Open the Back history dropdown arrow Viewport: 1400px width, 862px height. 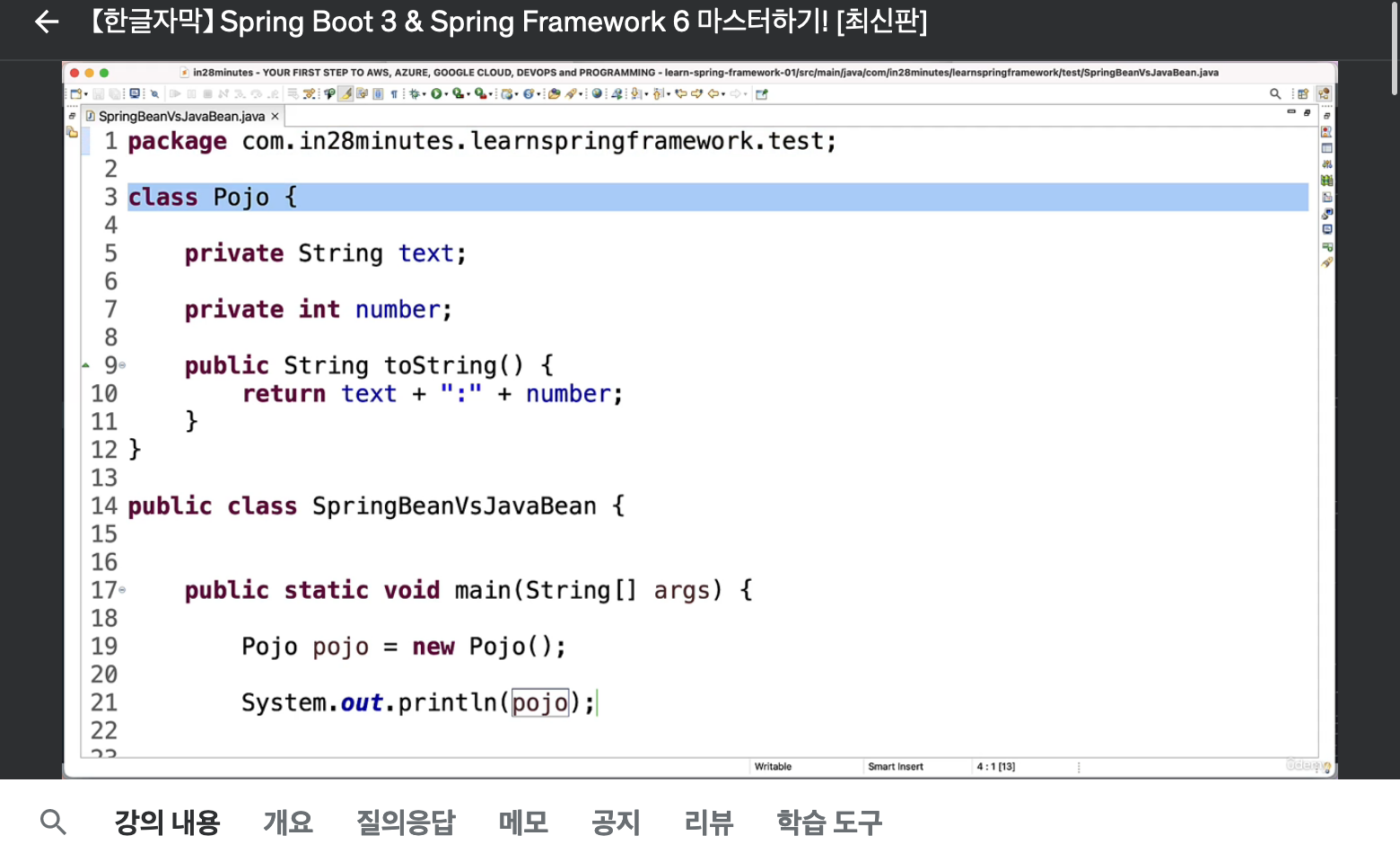tap(723, 93)
